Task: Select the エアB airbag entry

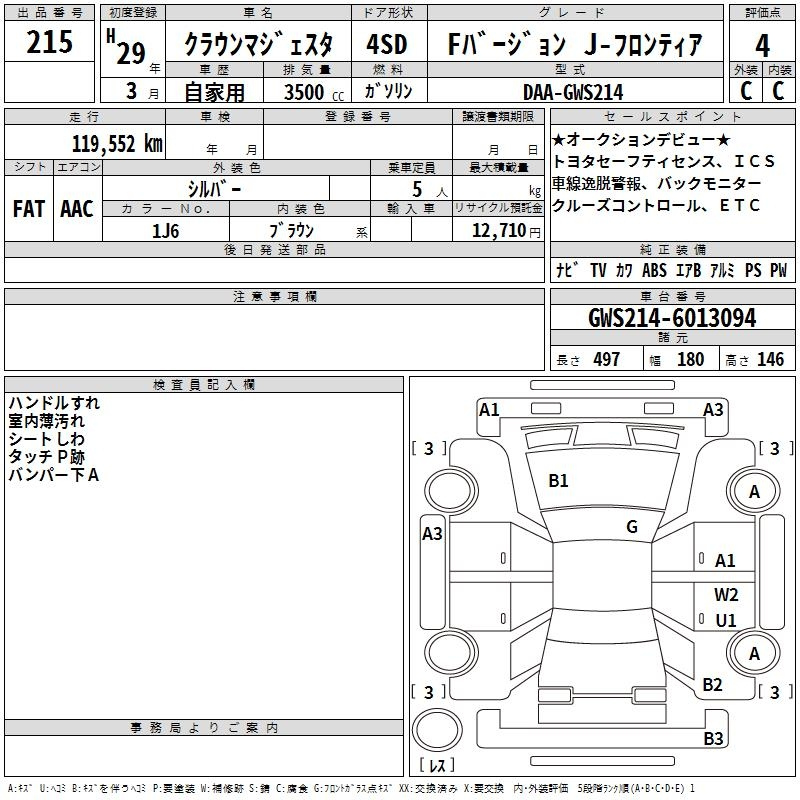Action: 688,270
